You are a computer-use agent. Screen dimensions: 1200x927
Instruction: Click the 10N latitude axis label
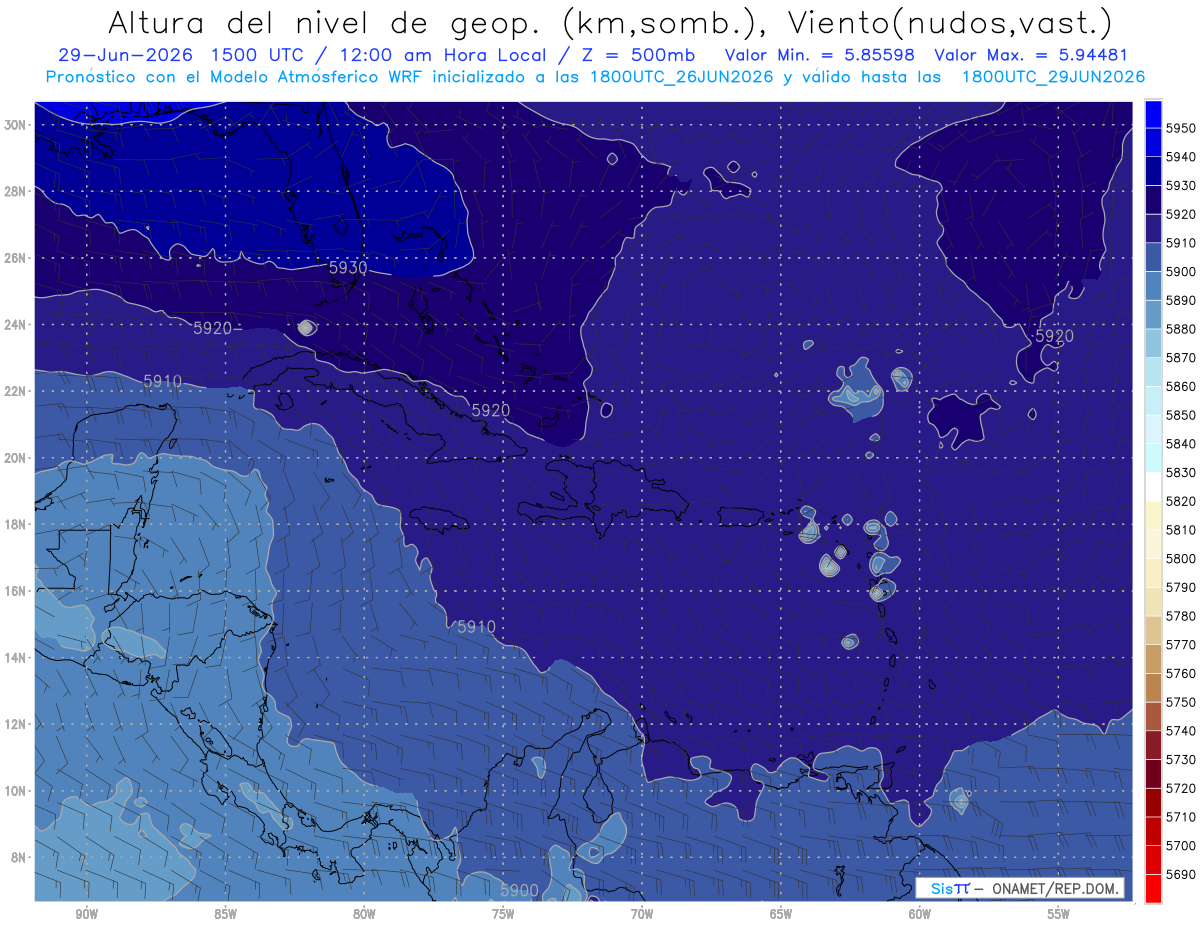coord(15,790)
